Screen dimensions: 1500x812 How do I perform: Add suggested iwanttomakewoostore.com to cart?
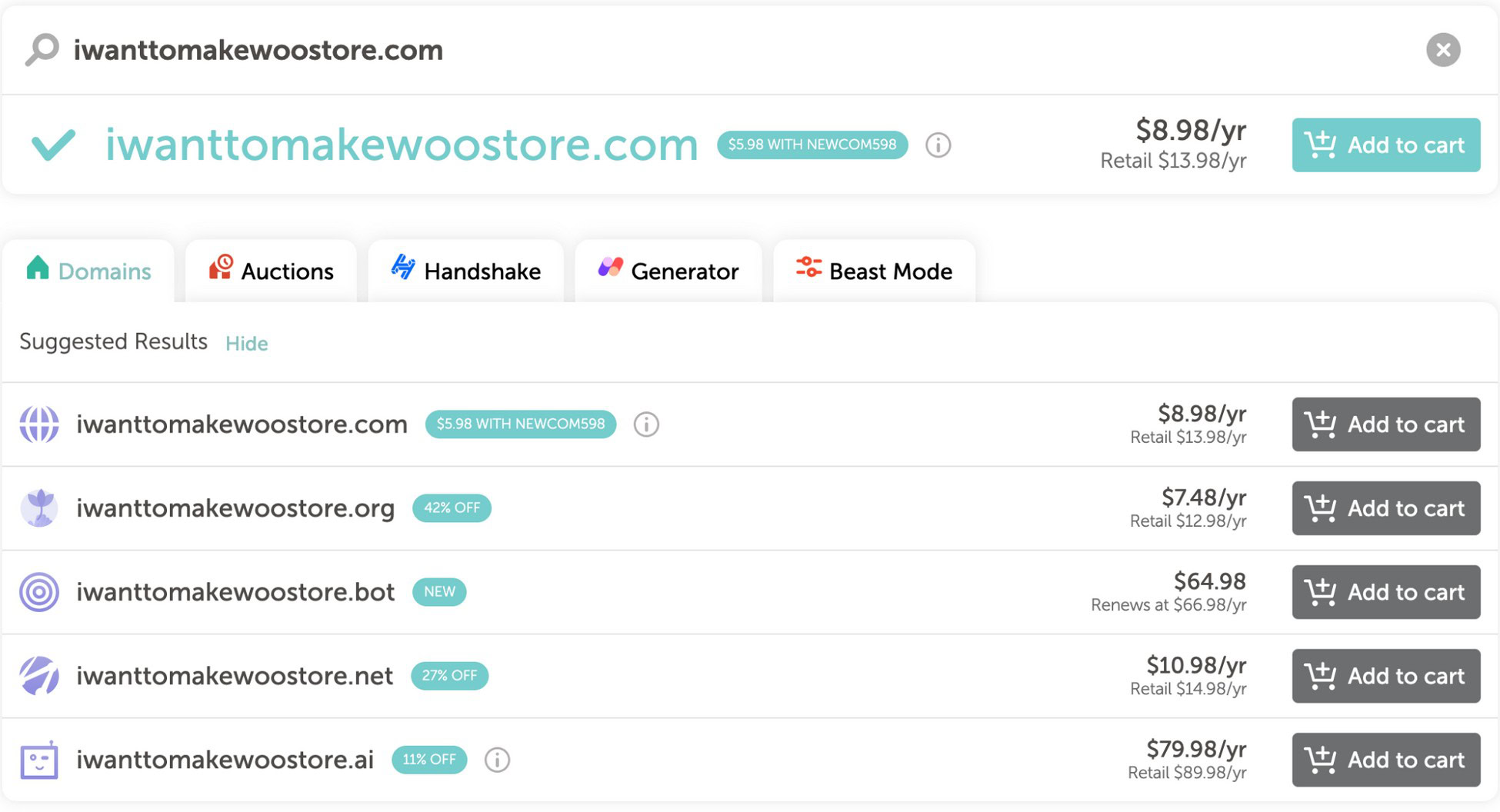pos(1386,424)
